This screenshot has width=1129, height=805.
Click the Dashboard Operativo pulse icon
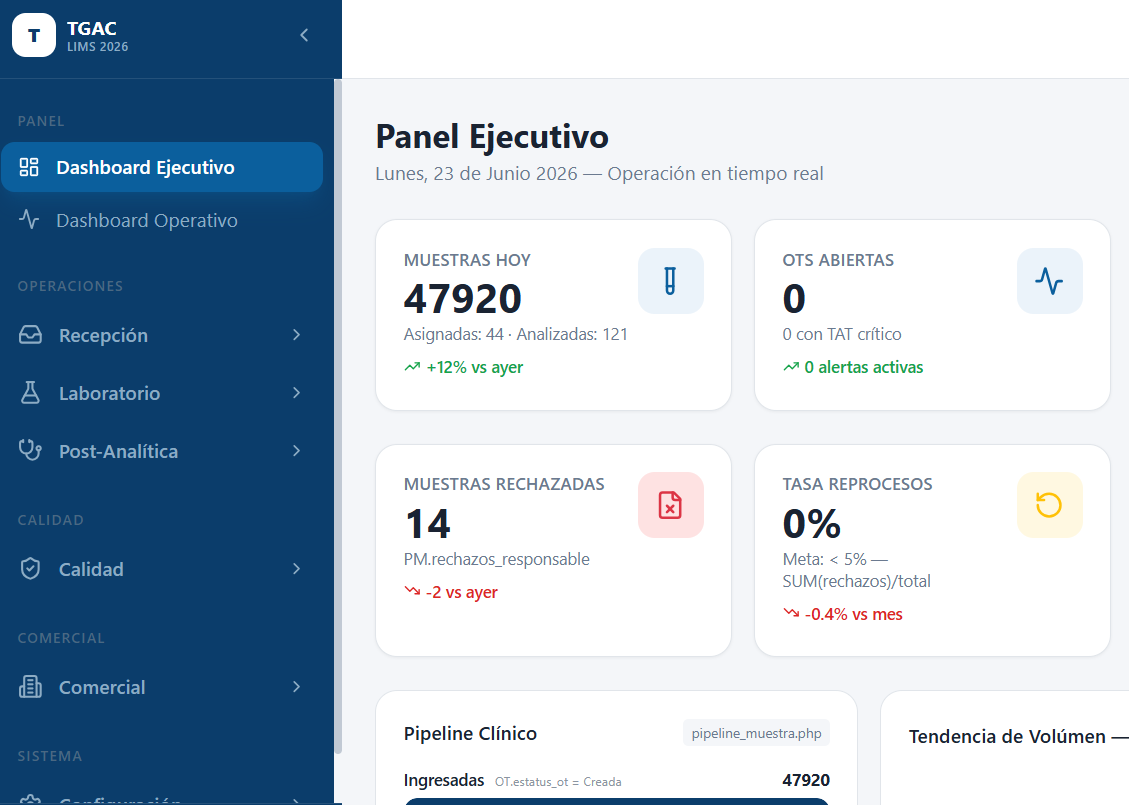[x=29, y=220]
